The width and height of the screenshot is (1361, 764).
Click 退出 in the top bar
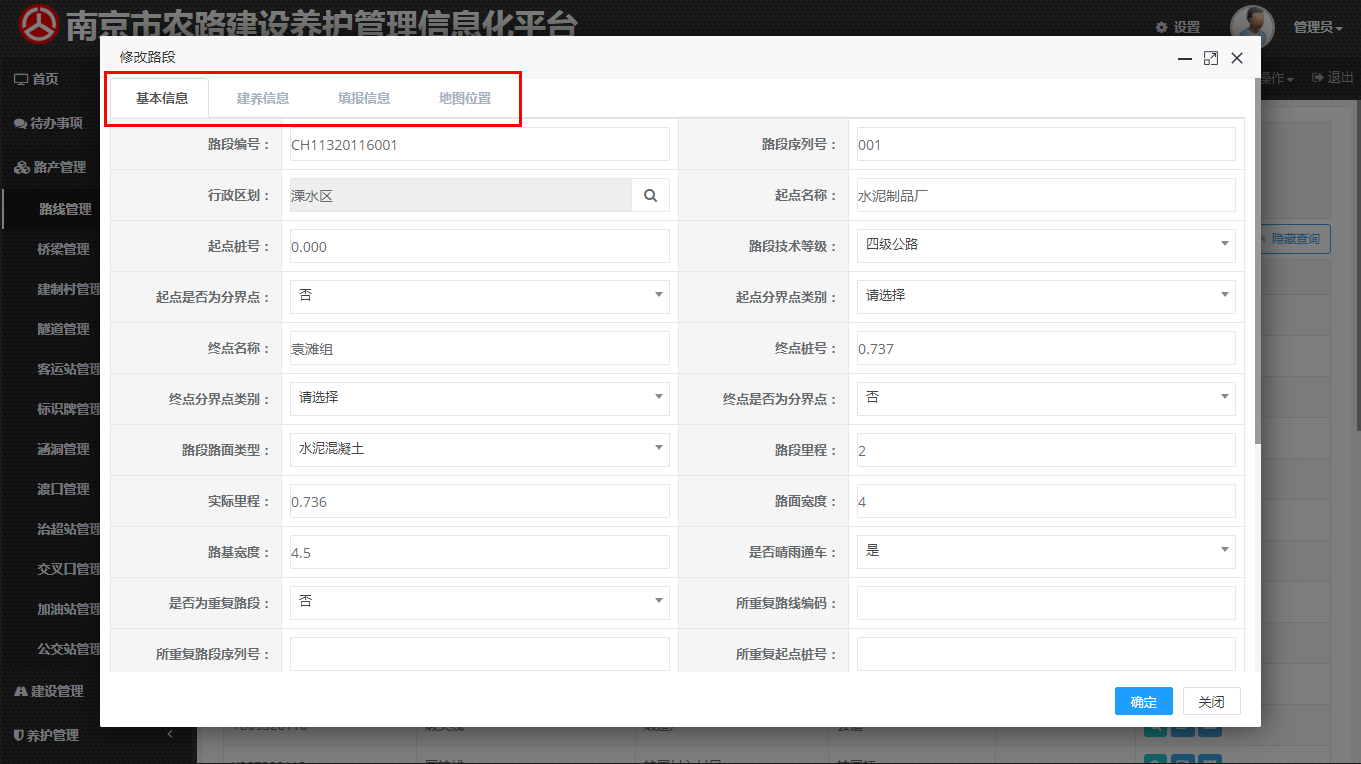coord(1333,78)
